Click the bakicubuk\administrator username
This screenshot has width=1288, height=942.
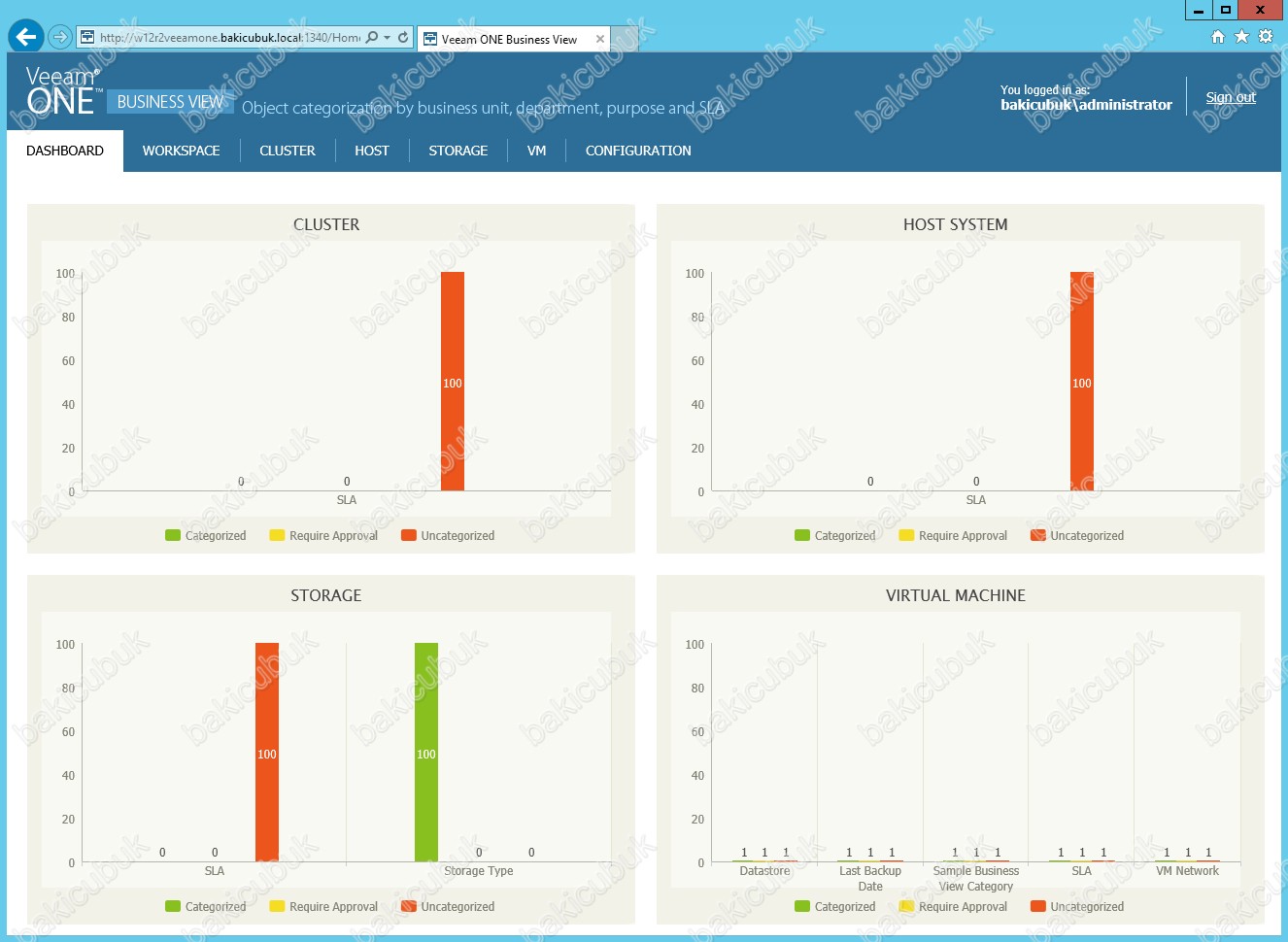[x=1086, y=105]
